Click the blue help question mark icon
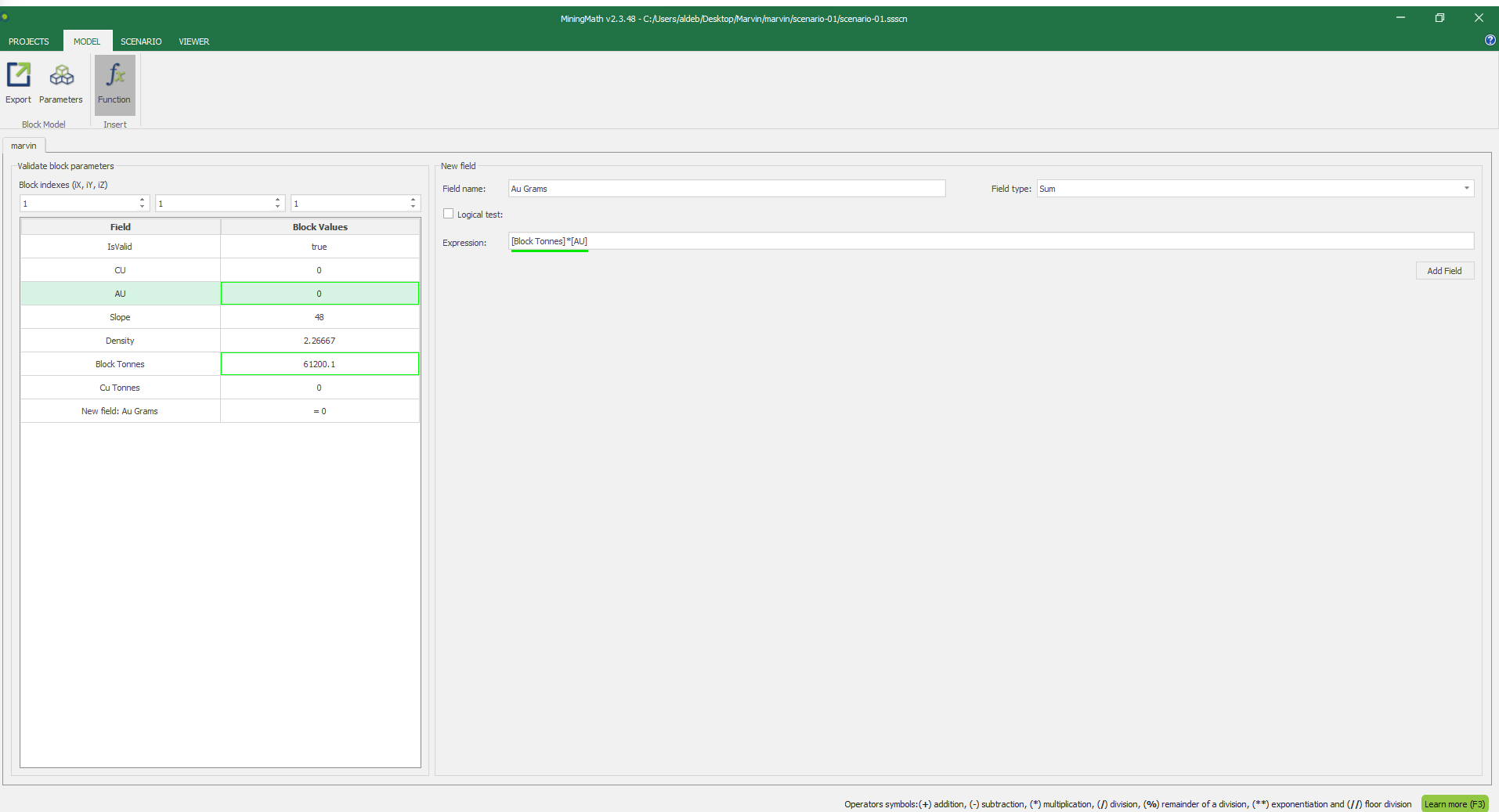Image resolution: width=1499 pixels, height=812 pixels. pos(1490,41)
